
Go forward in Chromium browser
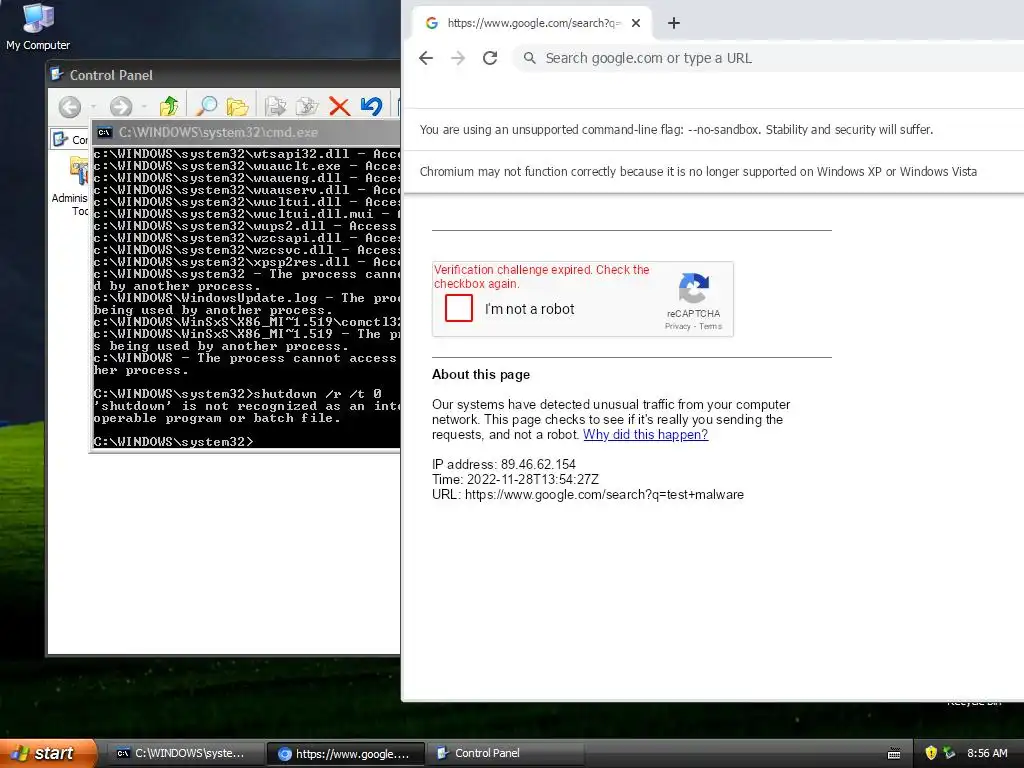pyautogui.click(x=458, y=58)
